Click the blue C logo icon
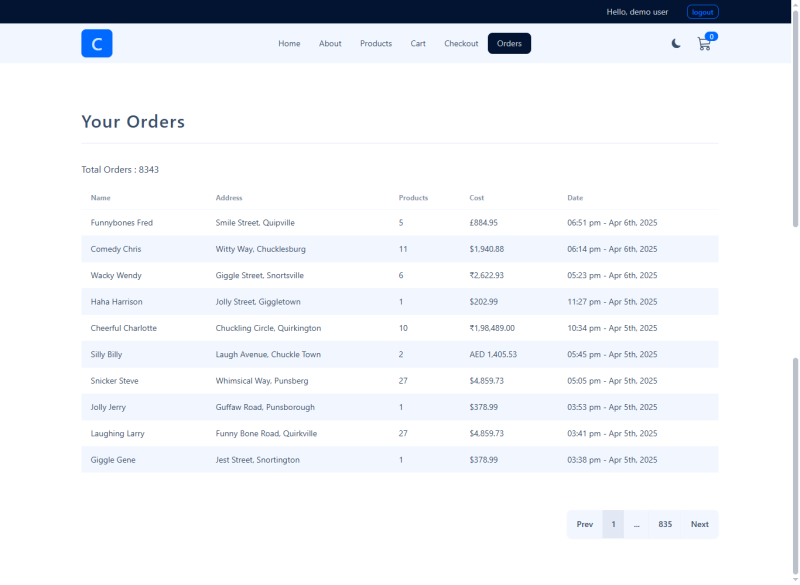This screenshot has width=800, height=585. point(97,43)
